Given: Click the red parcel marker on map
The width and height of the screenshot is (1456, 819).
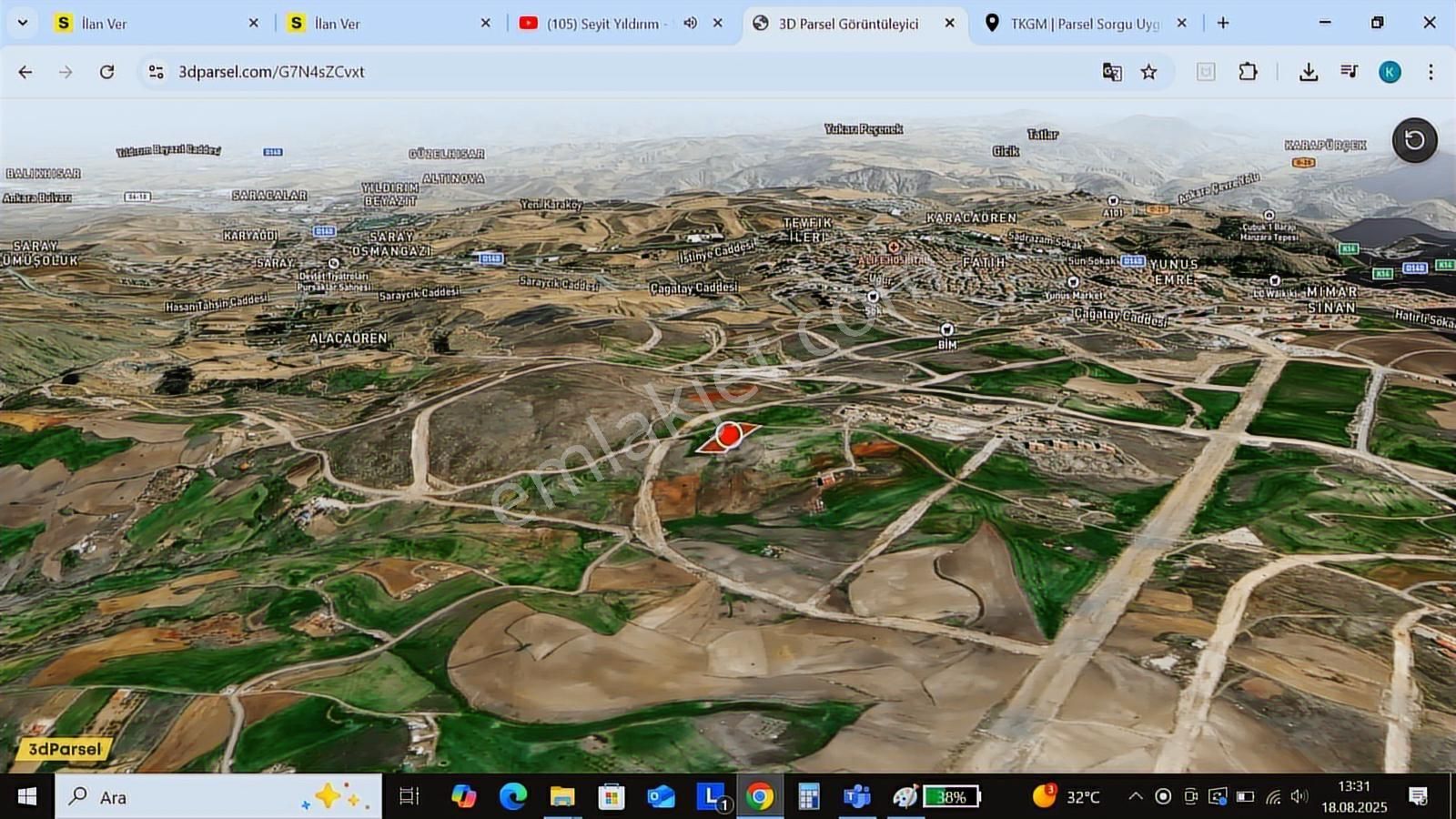Looking at the screenshot, I should point(728,436).
